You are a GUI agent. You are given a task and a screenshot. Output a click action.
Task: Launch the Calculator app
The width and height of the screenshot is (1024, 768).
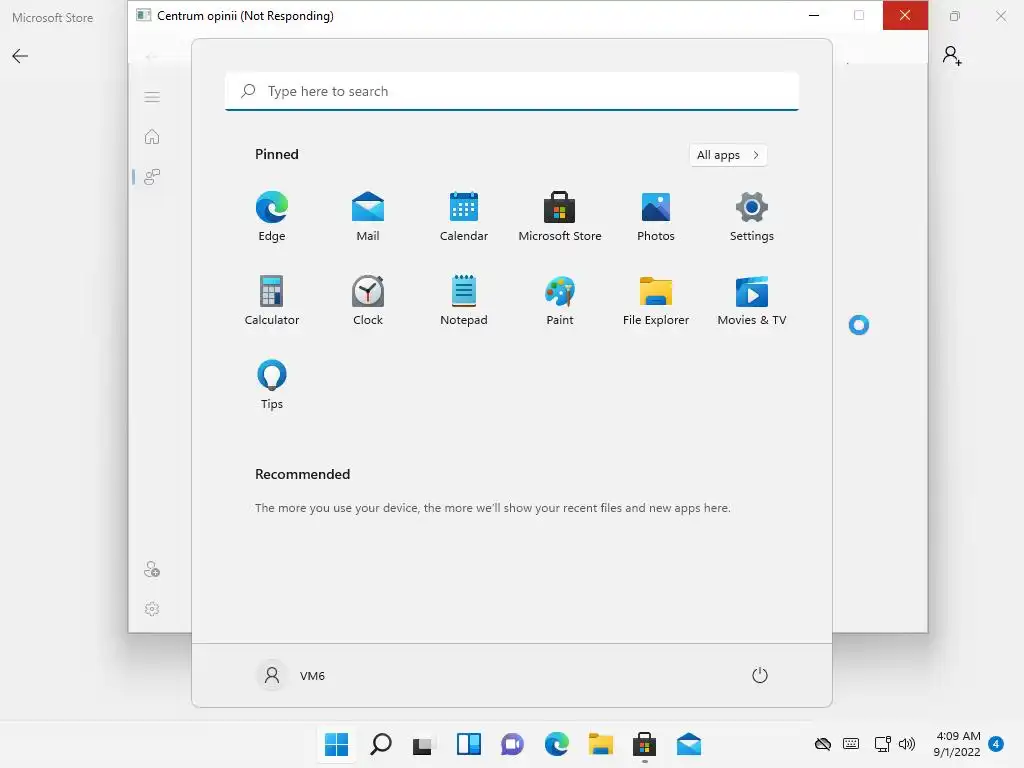(272, 300)
